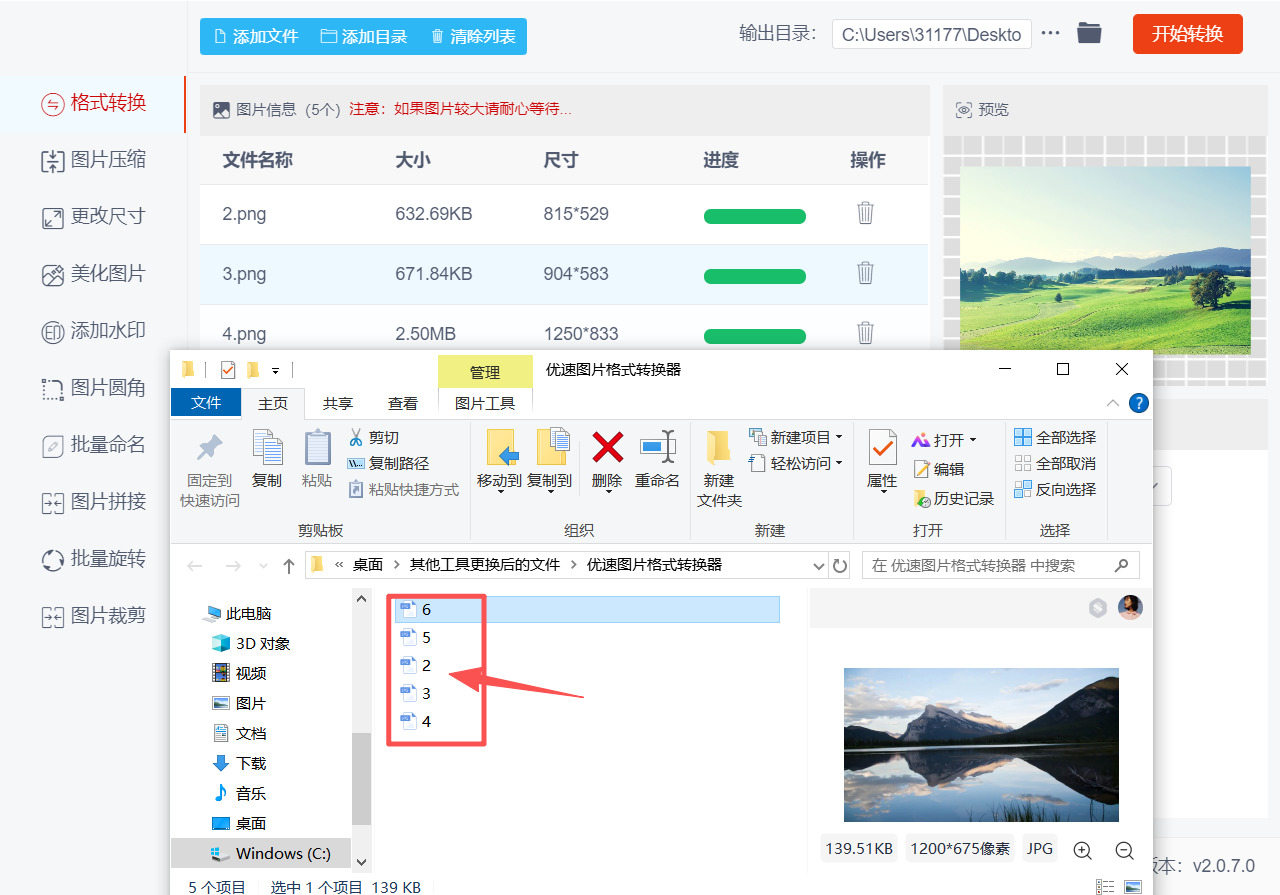Image resolution: width=1280 pixels, height=895 pixels.
Task: Click 全部取消 in ribbon
Action: (1055, 464)
